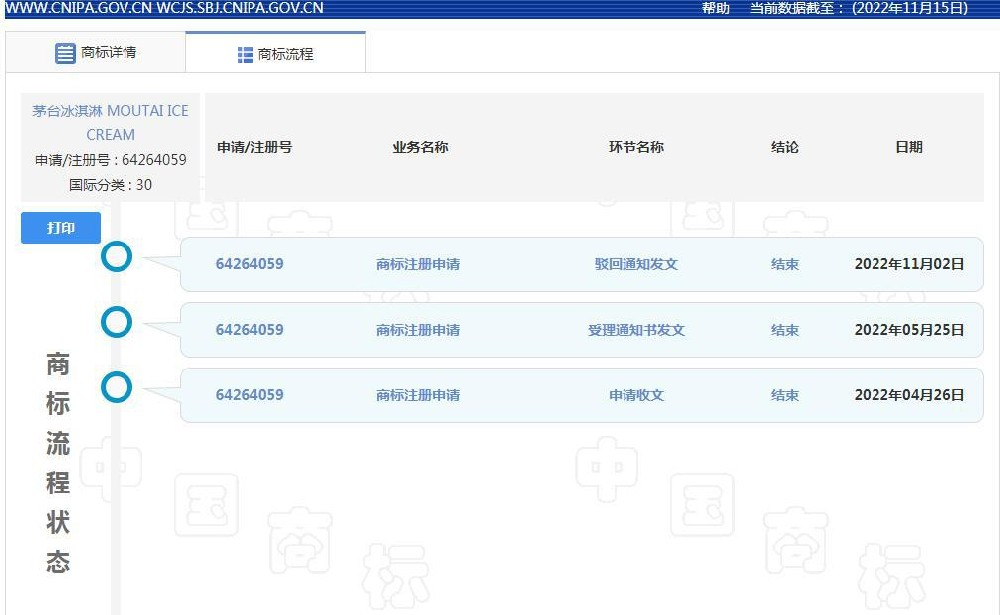This screenshot has width=1000, height=615.
Task: Click 结束 in the 受理通知书发文 row
Action: (x=784, y=330)
